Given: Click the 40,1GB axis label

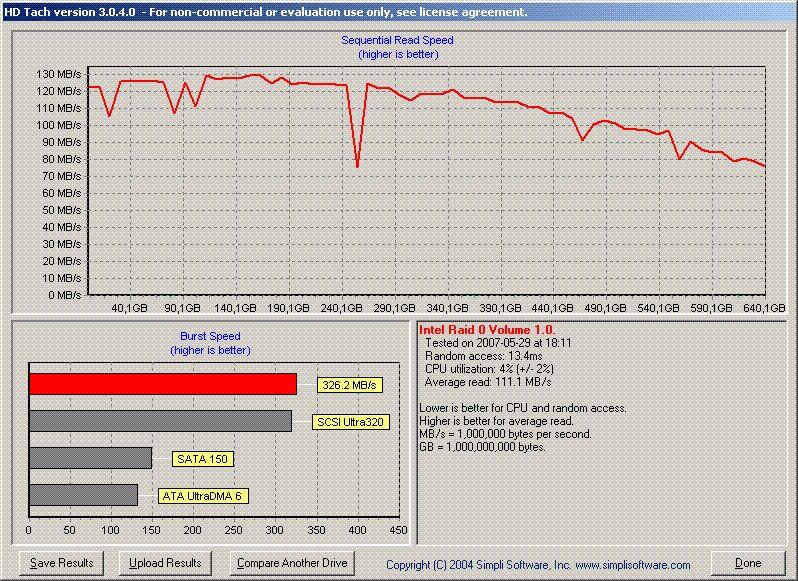Looking at the screenshot, I should 129,308.
